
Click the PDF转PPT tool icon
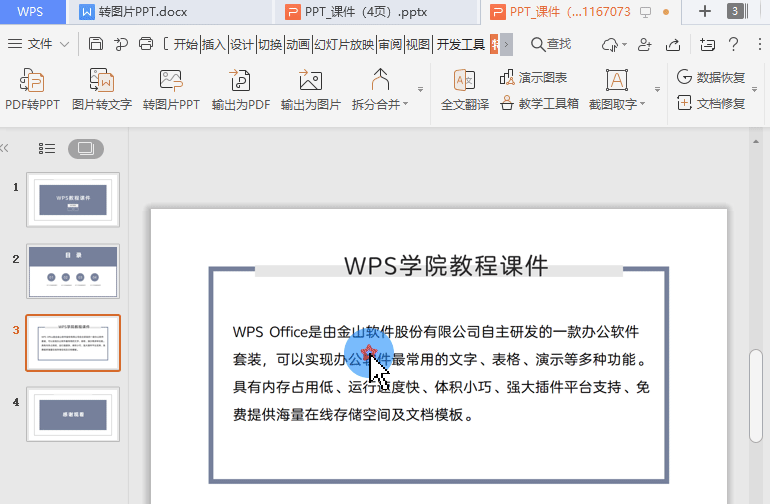32,81
